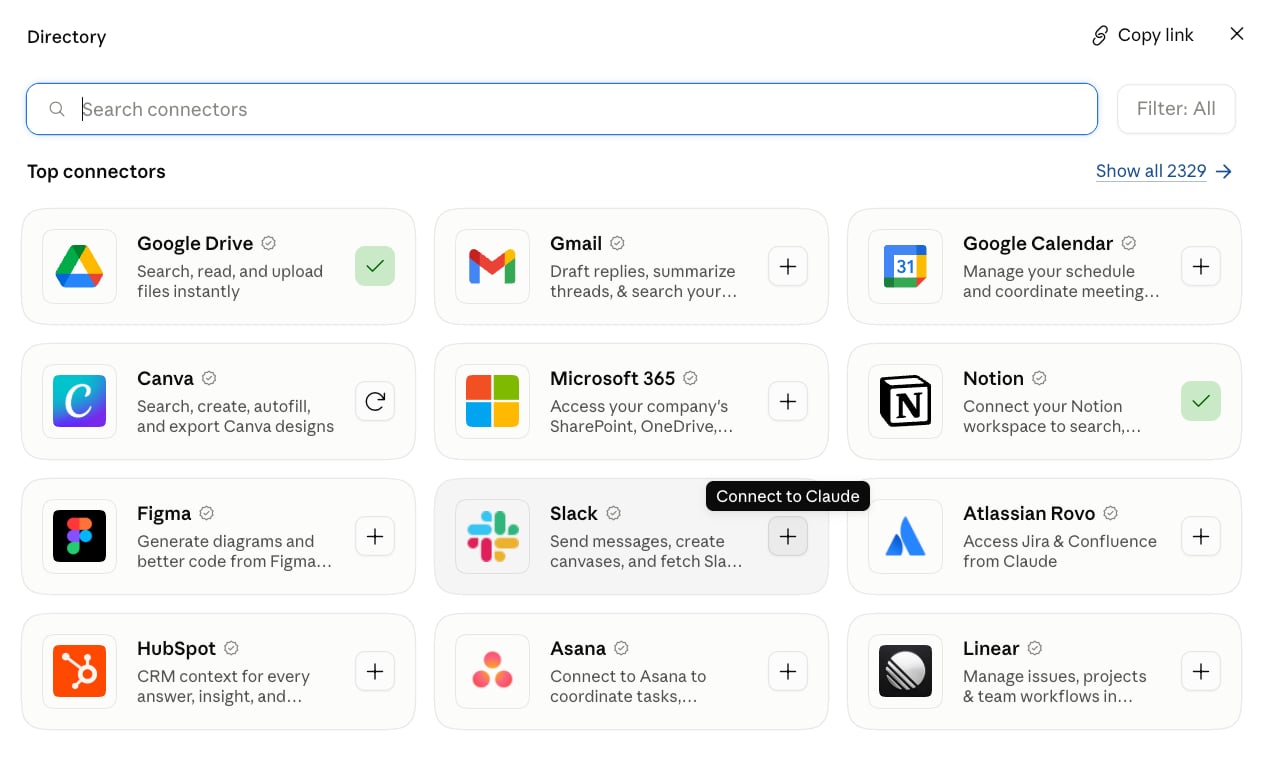1268x772 pixels.
Task: Add the Figma connector with plus
Action: coord(375,536)
